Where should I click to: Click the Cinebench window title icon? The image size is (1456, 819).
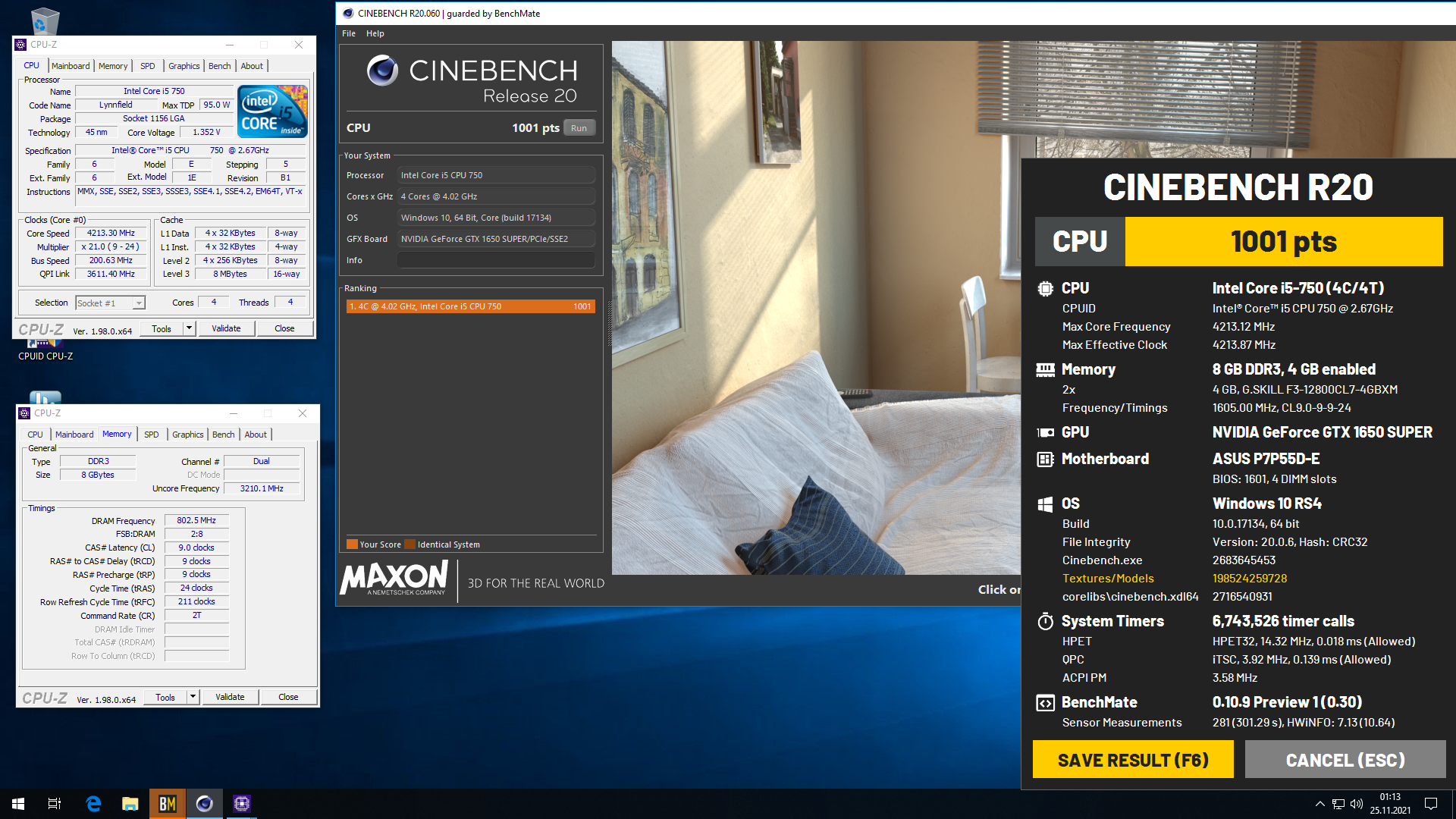[x=348, y=14]
